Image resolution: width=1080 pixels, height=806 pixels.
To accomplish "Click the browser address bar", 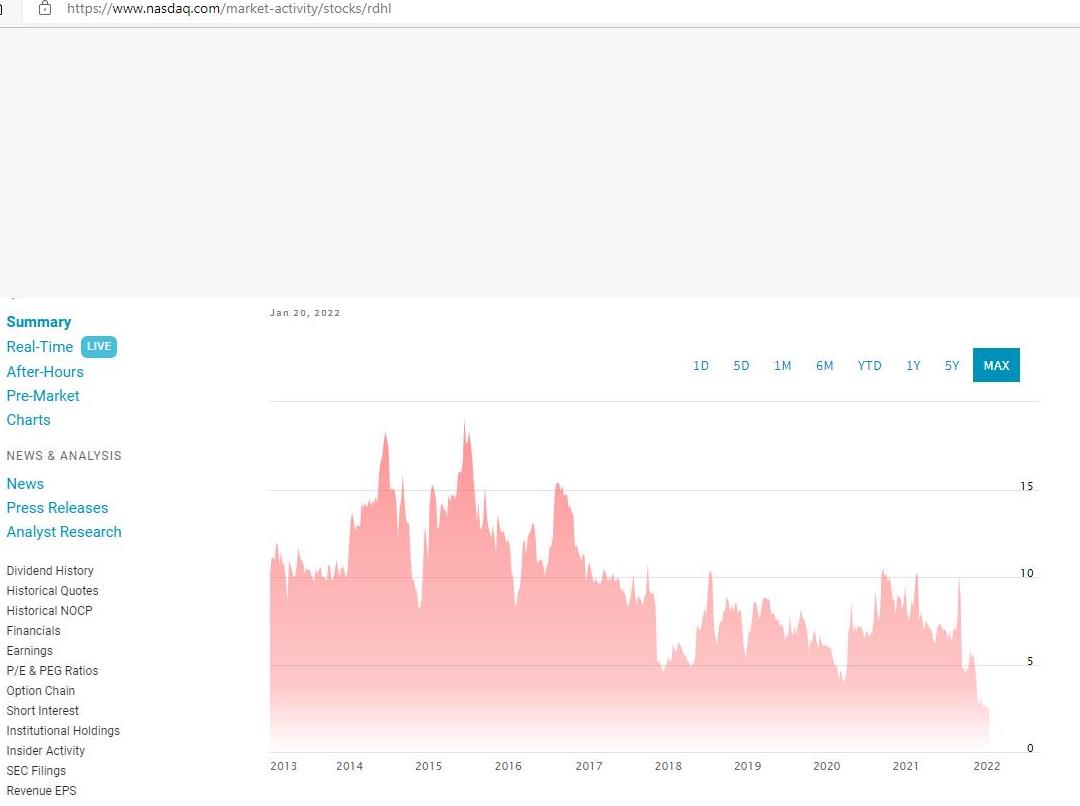I will (400, 8).
